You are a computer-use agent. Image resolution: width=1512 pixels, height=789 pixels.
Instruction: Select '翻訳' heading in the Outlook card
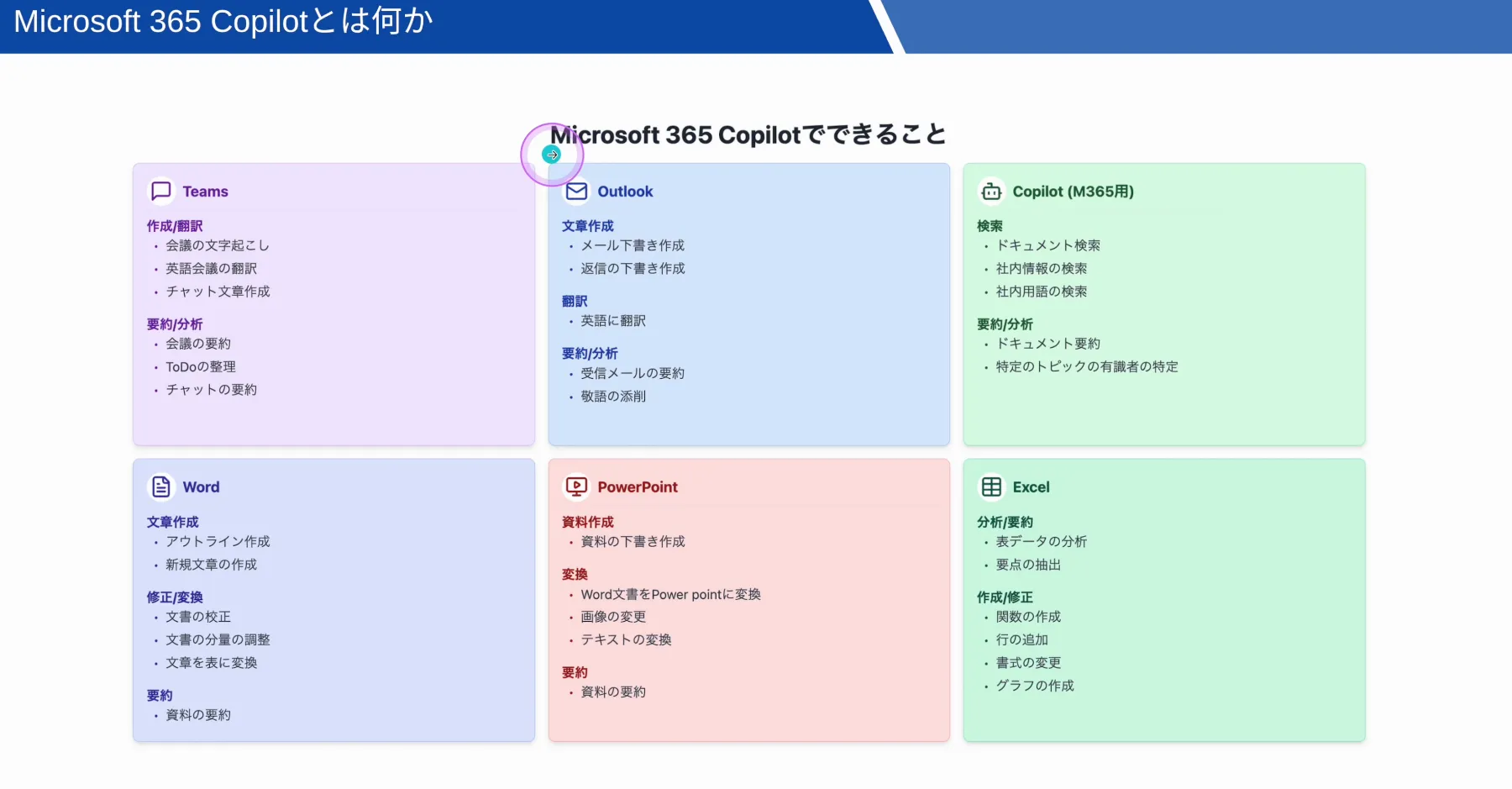(575, 301)
